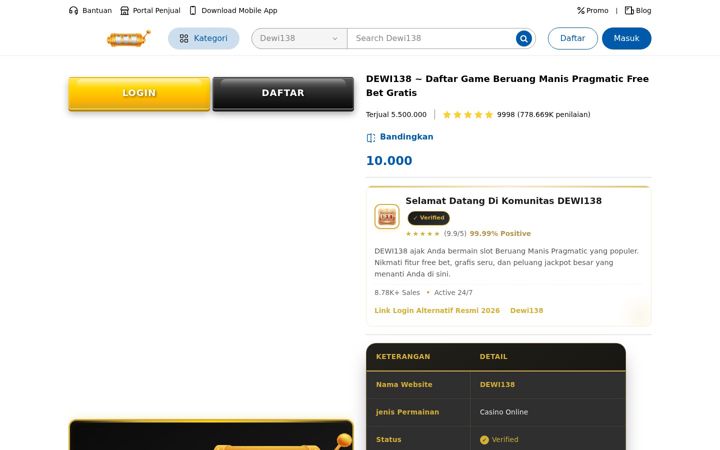Focus the Search Dewi138 input field

pyautogui.click(x=432, y=39)
